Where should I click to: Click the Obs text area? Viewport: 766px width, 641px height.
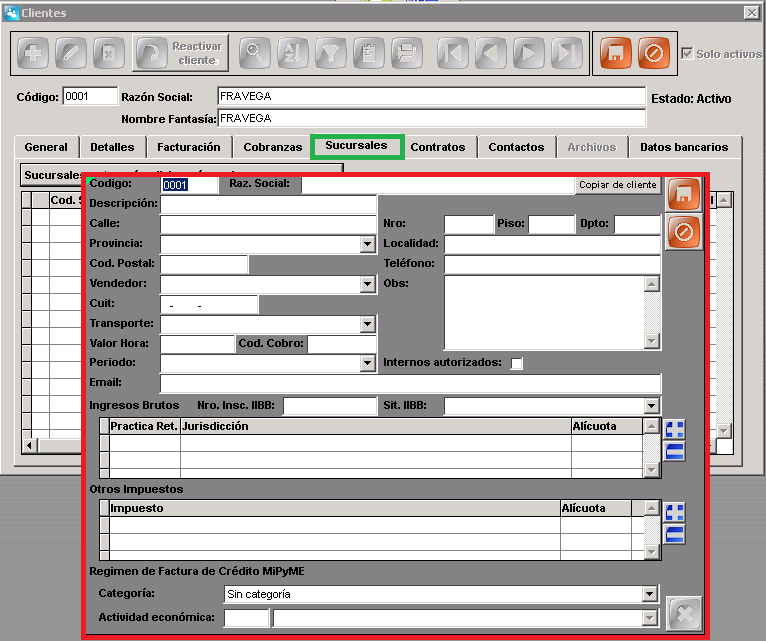[x=544, y=313]
